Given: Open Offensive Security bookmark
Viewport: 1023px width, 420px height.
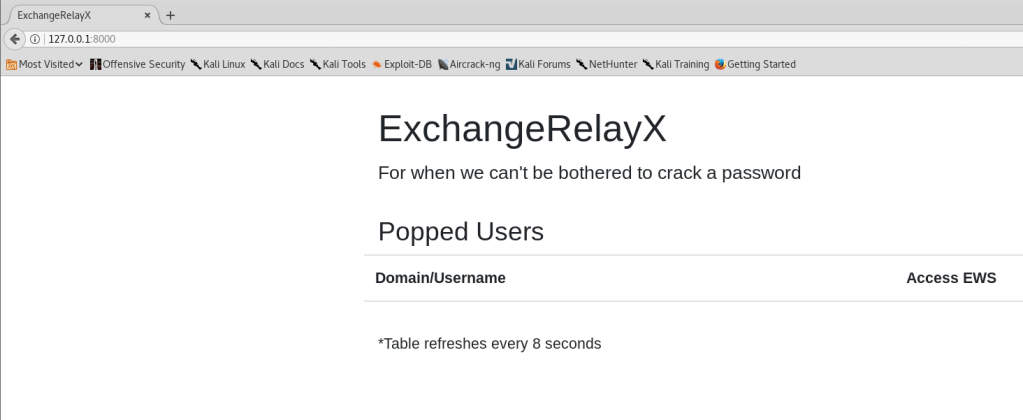Looking at the screenshot, I should [138, 64].
